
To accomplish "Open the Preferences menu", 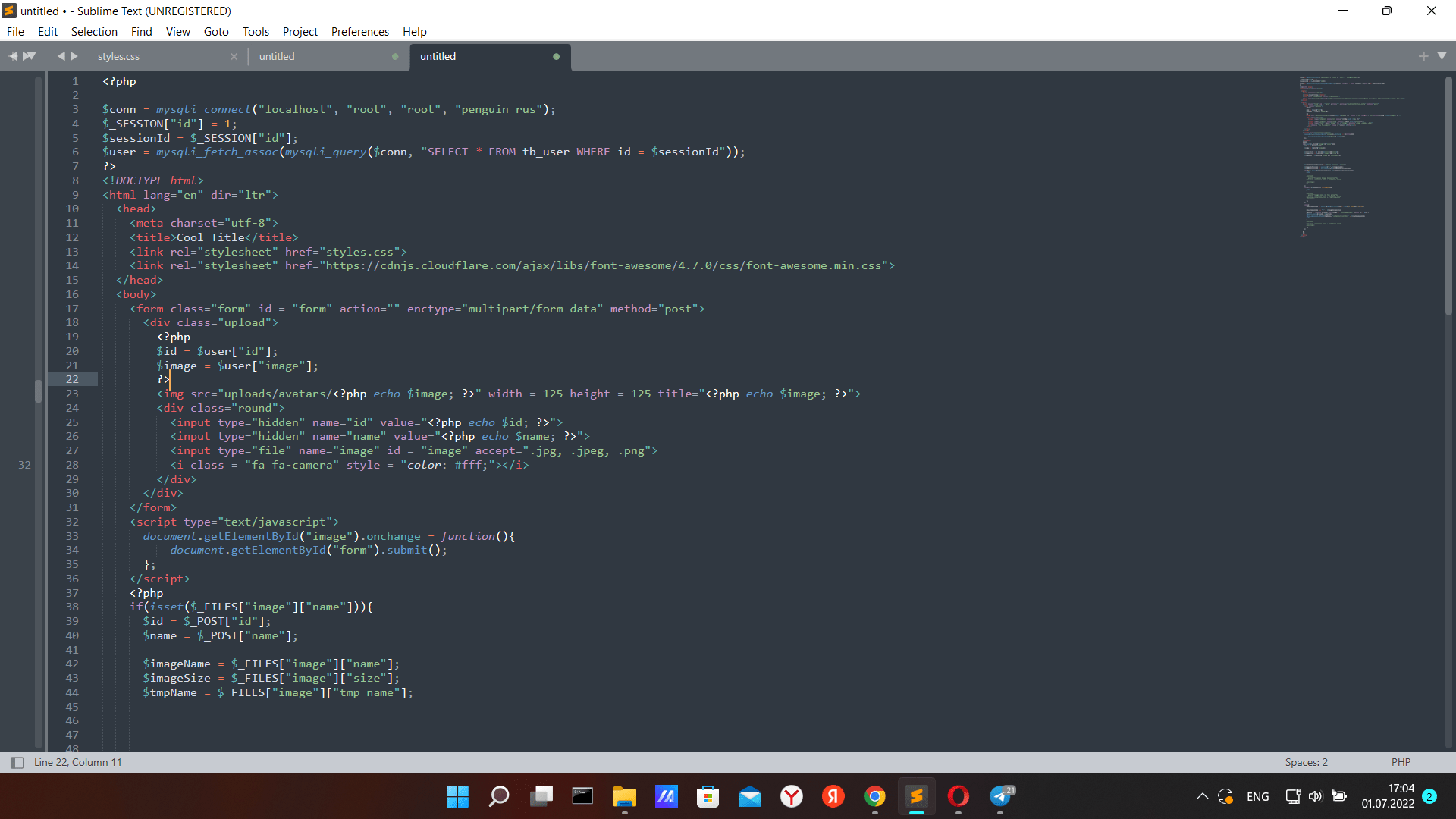I will 359,31.
